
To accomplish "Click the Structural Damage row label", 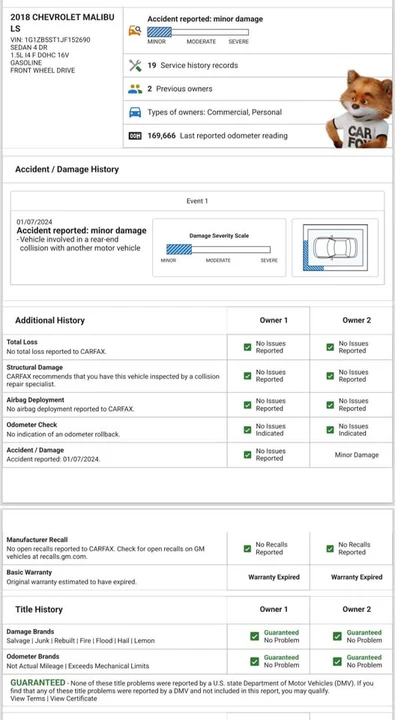I will 35,368.
